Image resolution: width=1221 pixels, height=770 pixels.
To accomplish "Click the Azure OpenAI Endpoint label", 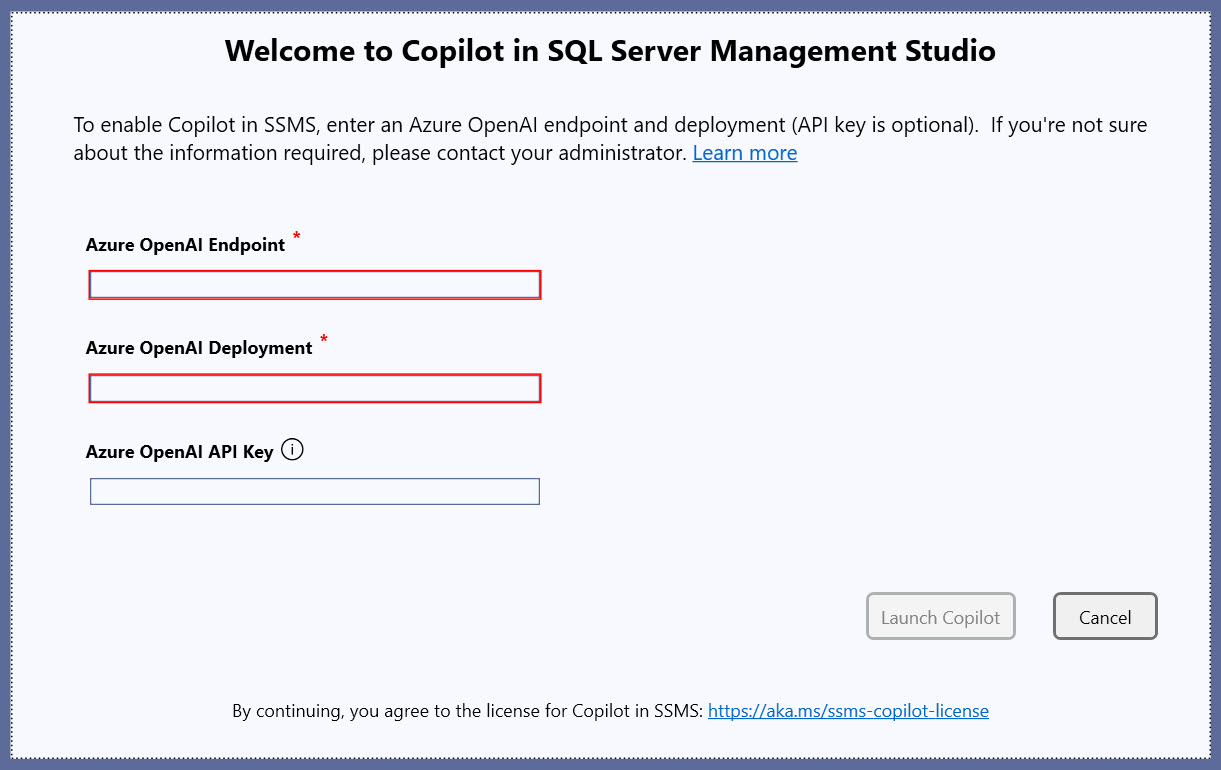I will pos(185,245).
